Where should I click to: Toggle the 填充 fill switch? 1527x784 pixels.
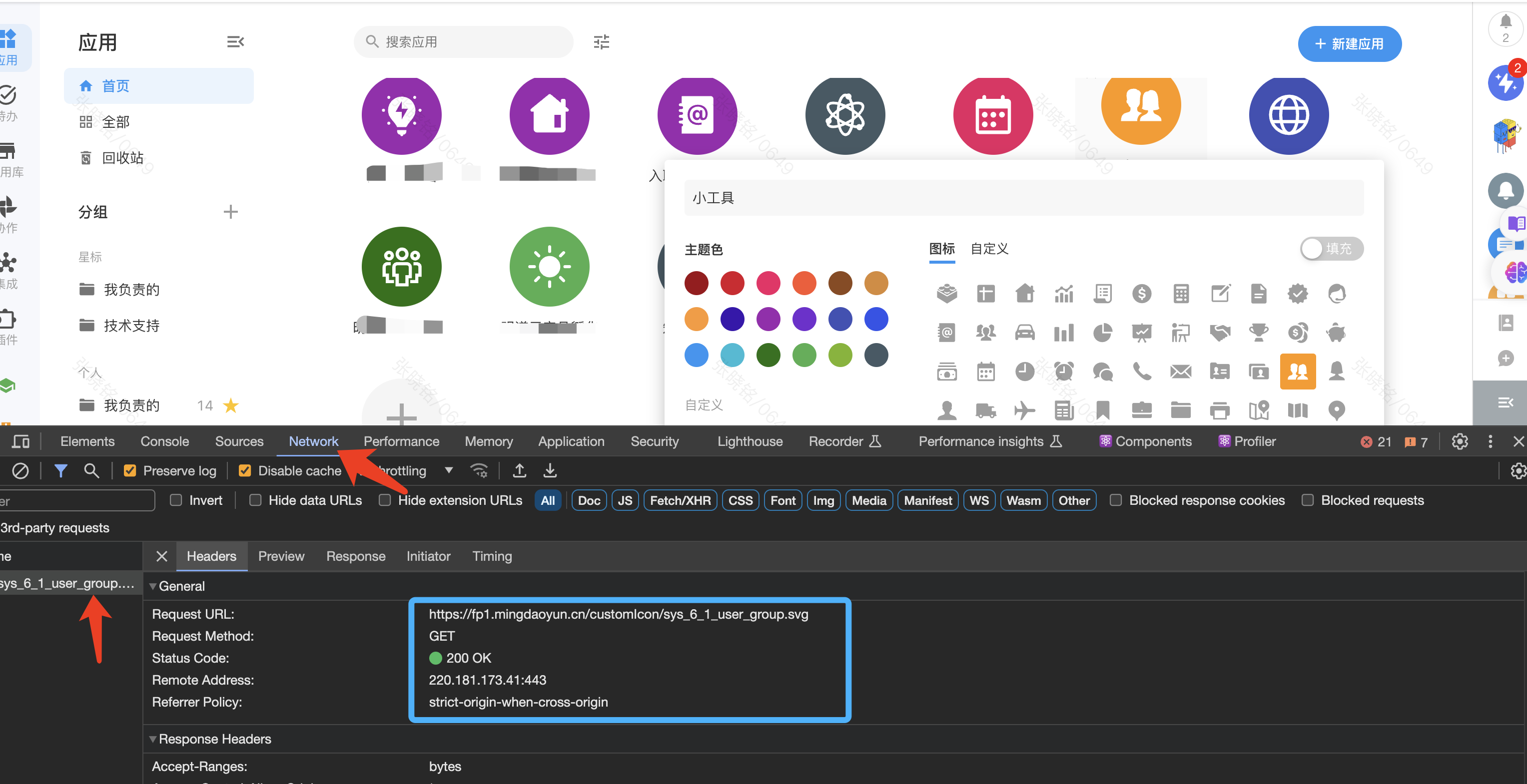tap(1332, 248)
